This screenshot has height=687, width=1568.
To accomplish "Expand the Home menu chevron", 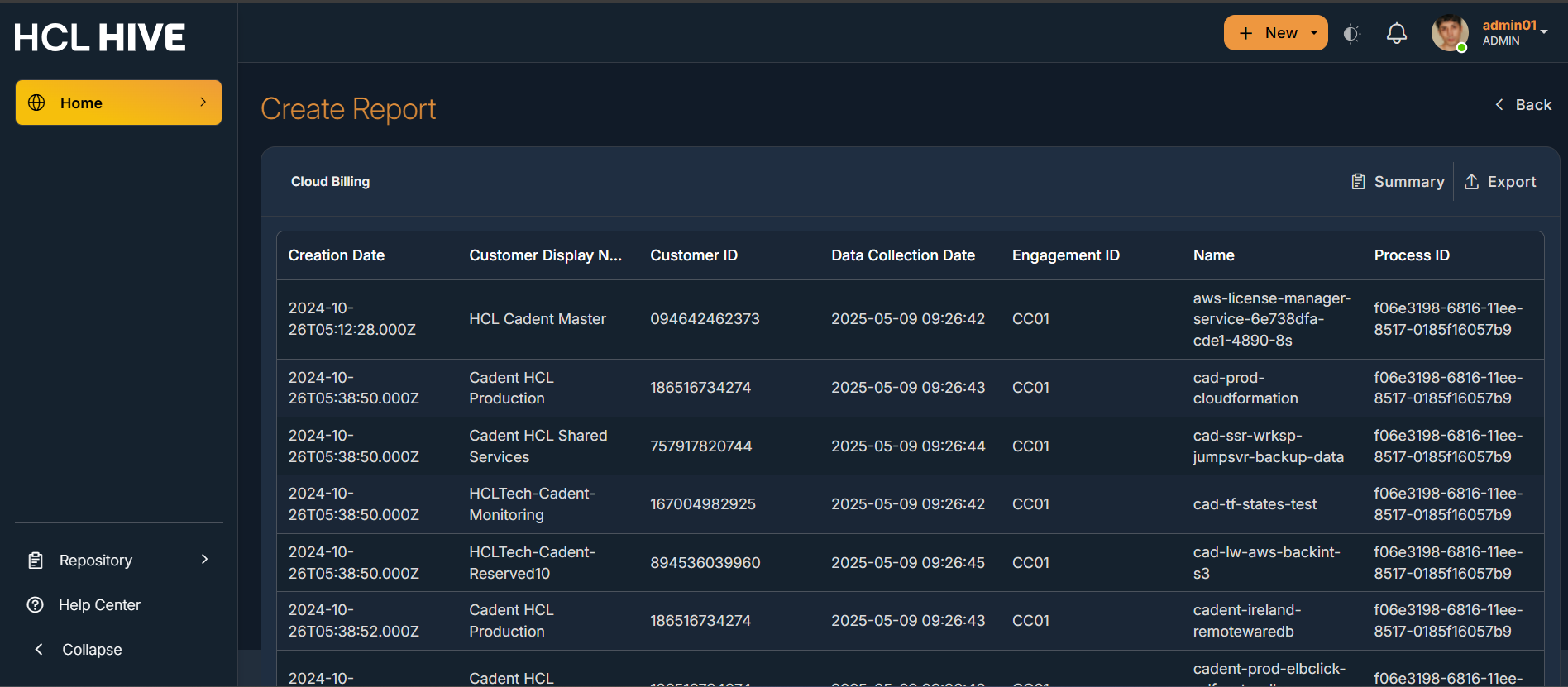I will pos(203,102).
